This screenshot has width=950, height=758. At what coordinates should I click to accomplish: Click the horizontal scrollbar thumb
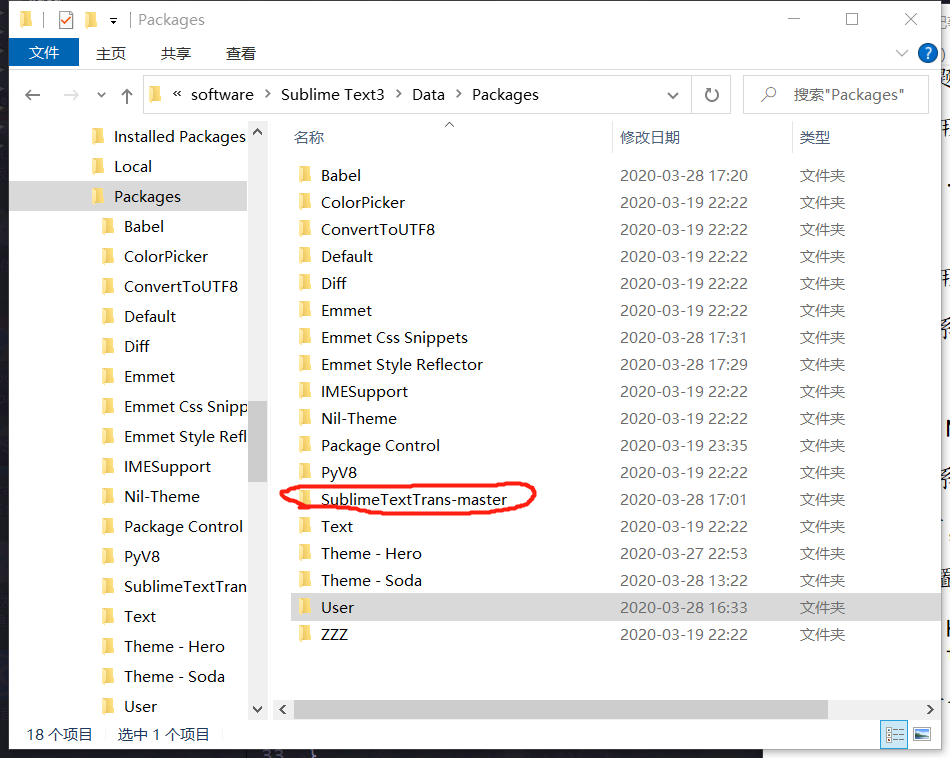tap(561, 709)
